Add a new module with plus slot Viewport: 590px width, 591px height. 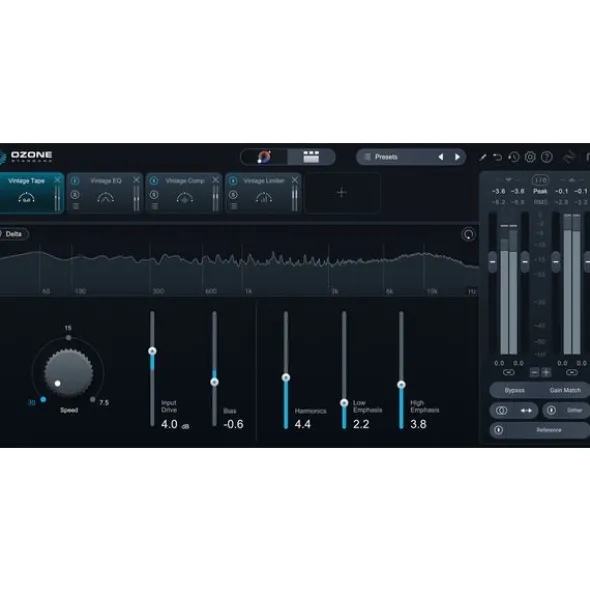(x=342, y=193)
